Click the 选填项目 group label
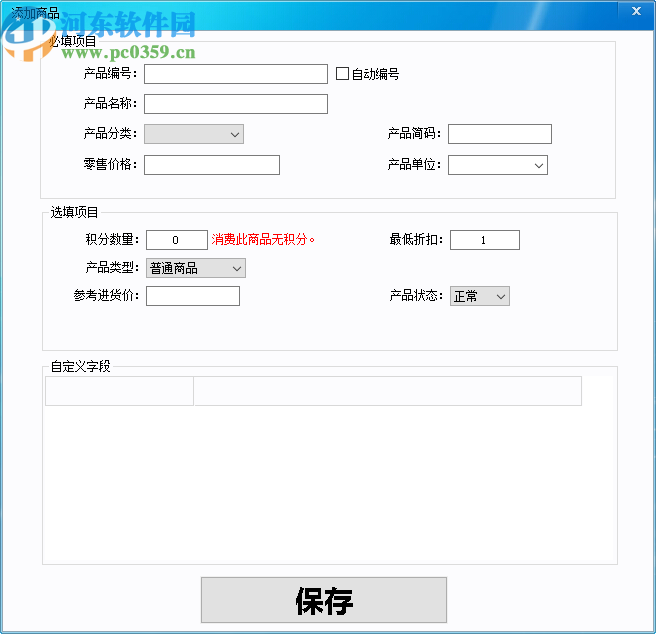The height and width of the screenshot is (634, 656). (x=74, y=212)
